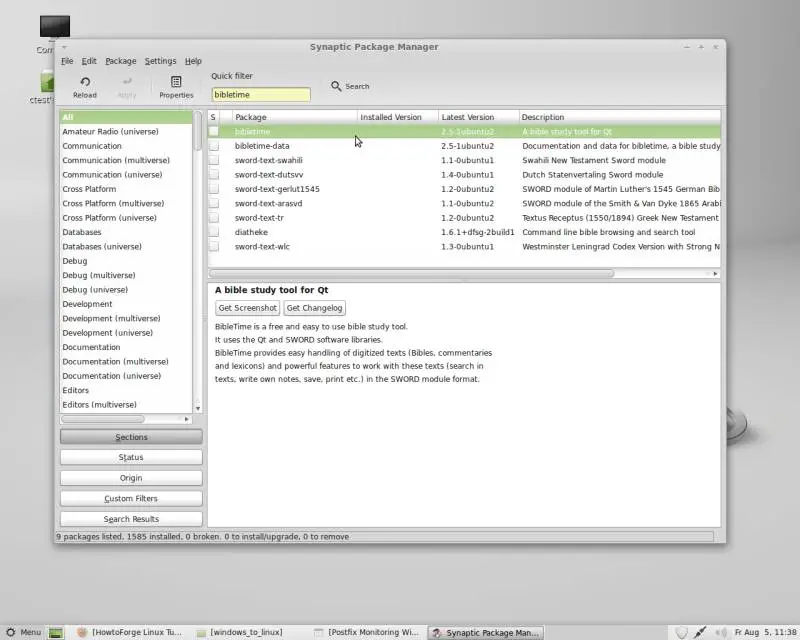Viewport: 800px width, 640px height.
Task: Click the sword-text-wlc package name
Action: coord(262,247)
